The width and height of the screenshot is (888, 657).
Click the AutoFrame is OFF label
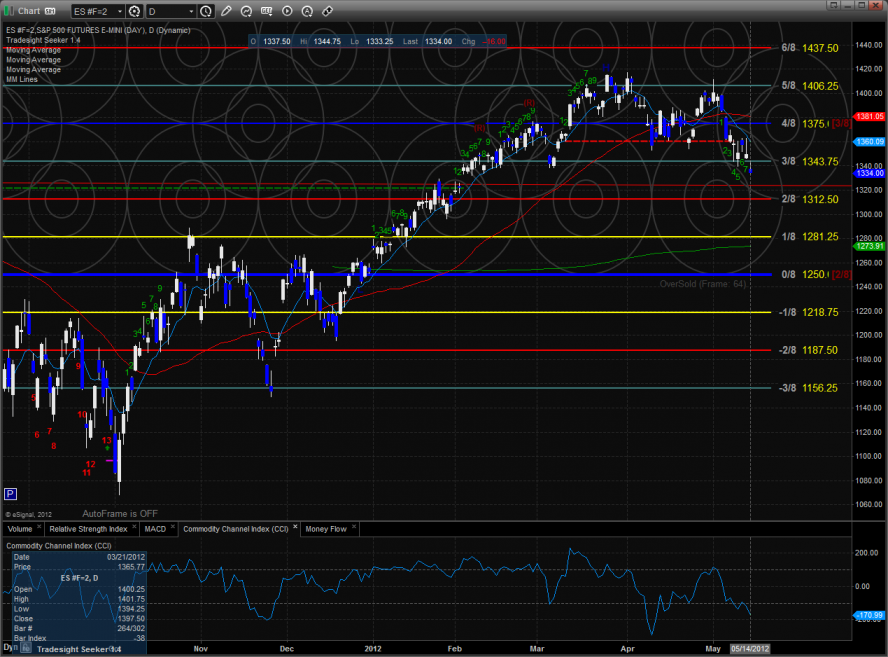pyautogui.click(x=121, y=512)
